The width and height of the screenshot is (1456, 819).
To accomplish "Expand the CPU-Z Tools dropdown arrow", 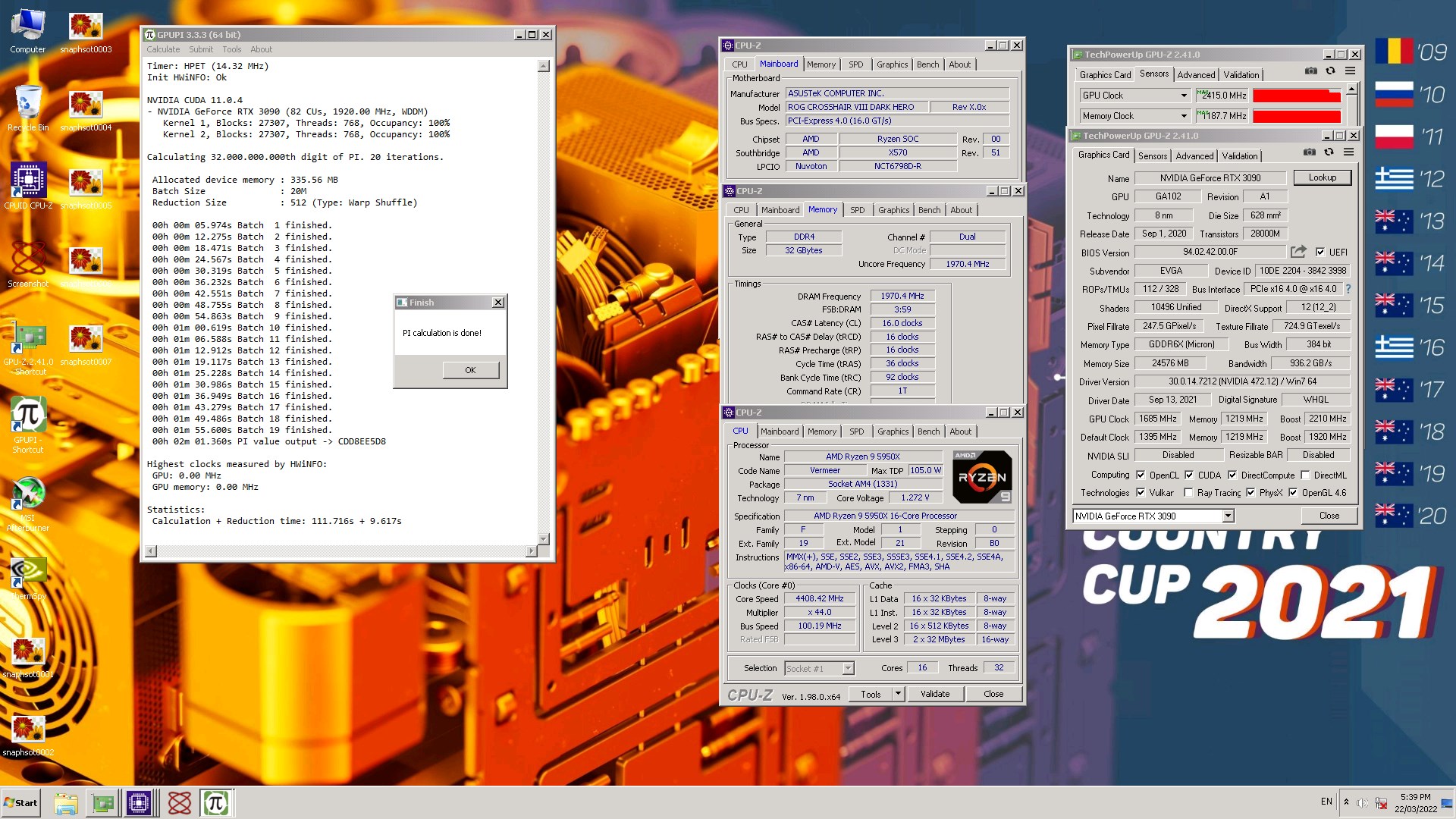I will (898, 694).
